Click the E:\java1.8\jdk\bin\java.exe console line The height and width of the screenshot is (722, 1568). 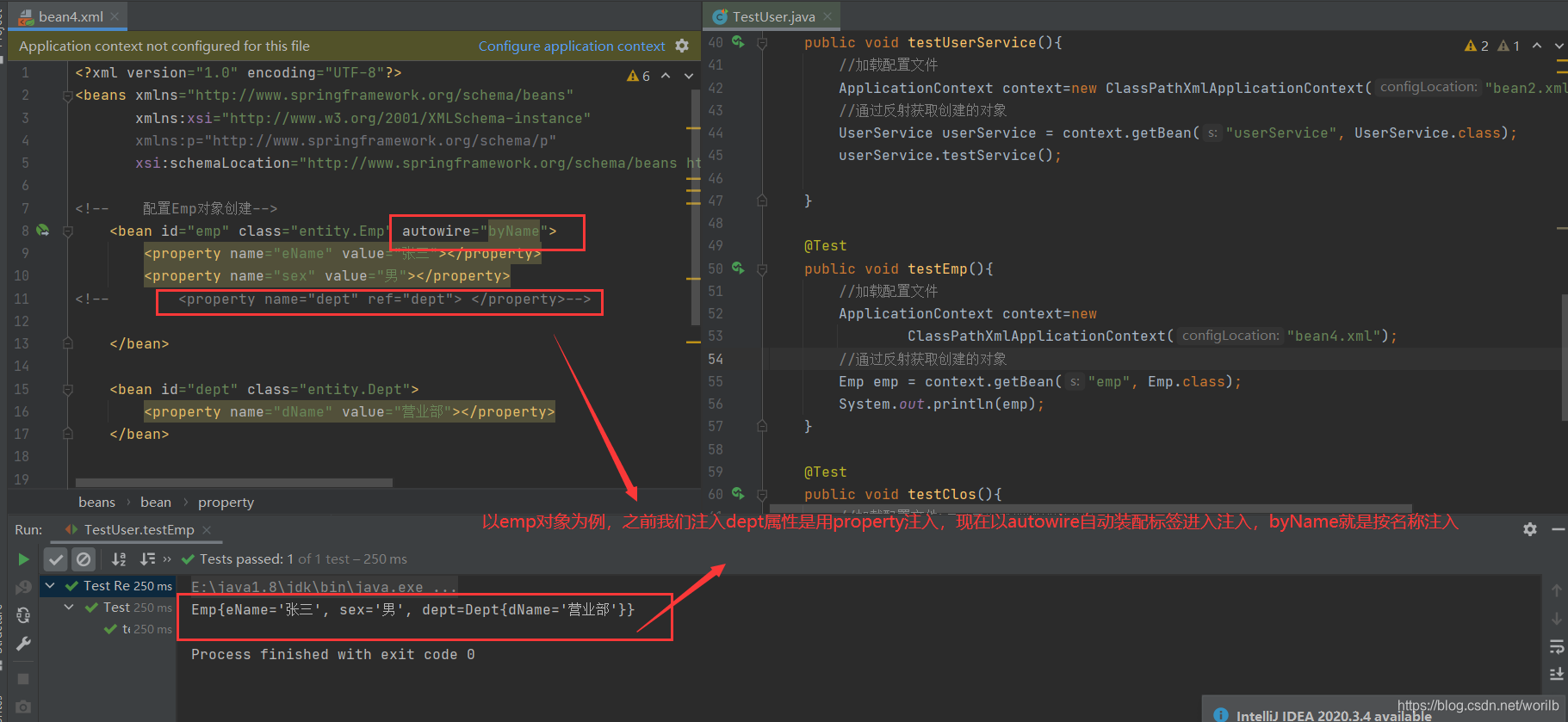pos(325,587)
